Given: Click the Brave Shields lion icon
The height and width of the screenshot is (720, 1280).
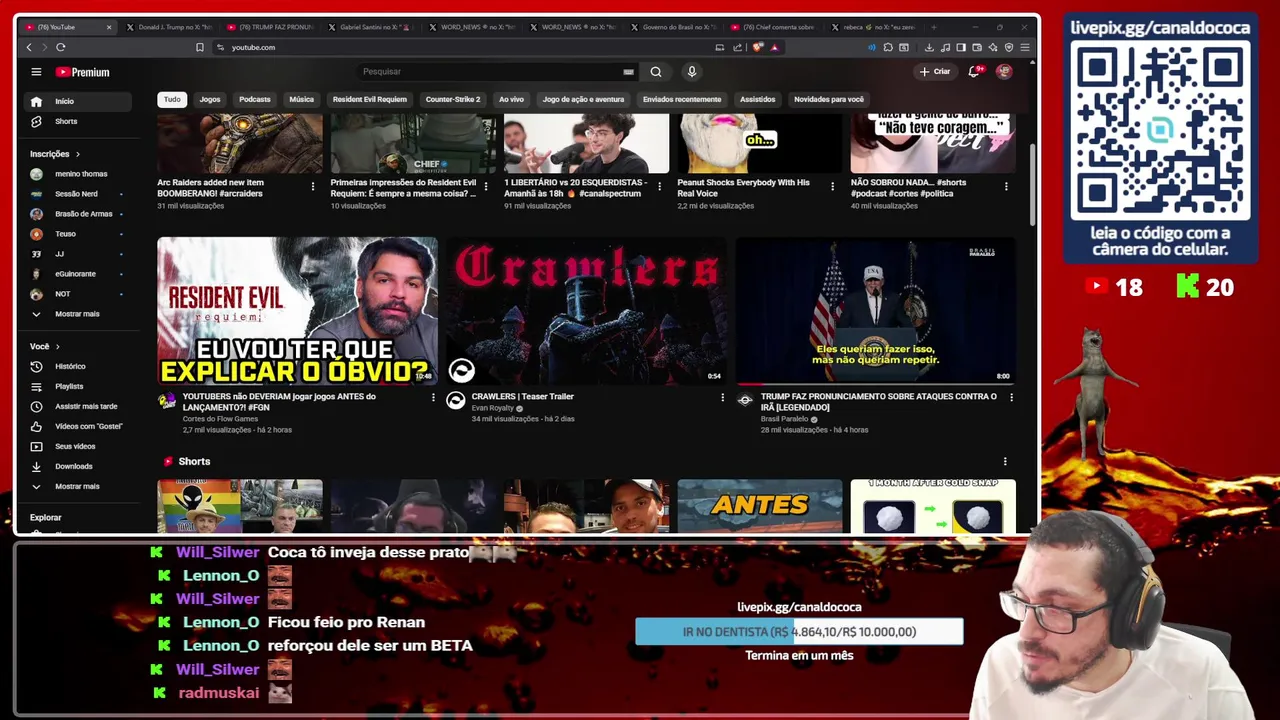Looking at the screenshot, I should pos(758,47).
